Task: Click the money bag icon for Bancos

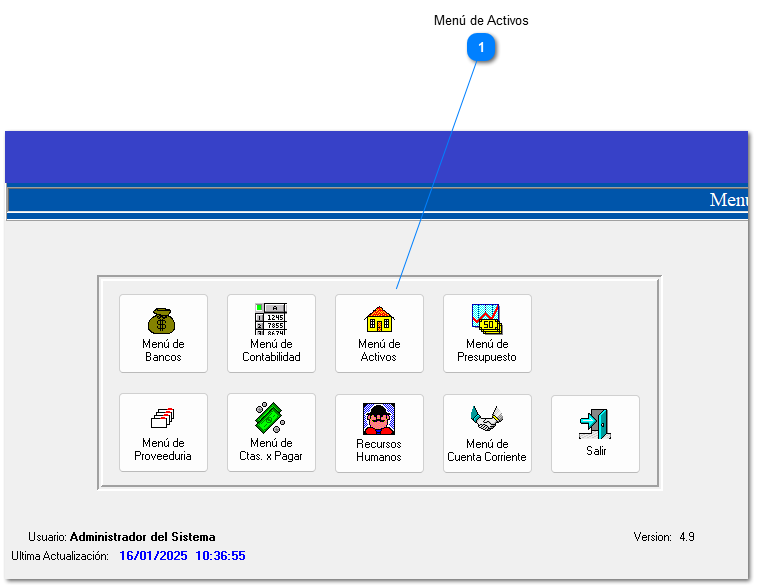Action: pos(162,320)
